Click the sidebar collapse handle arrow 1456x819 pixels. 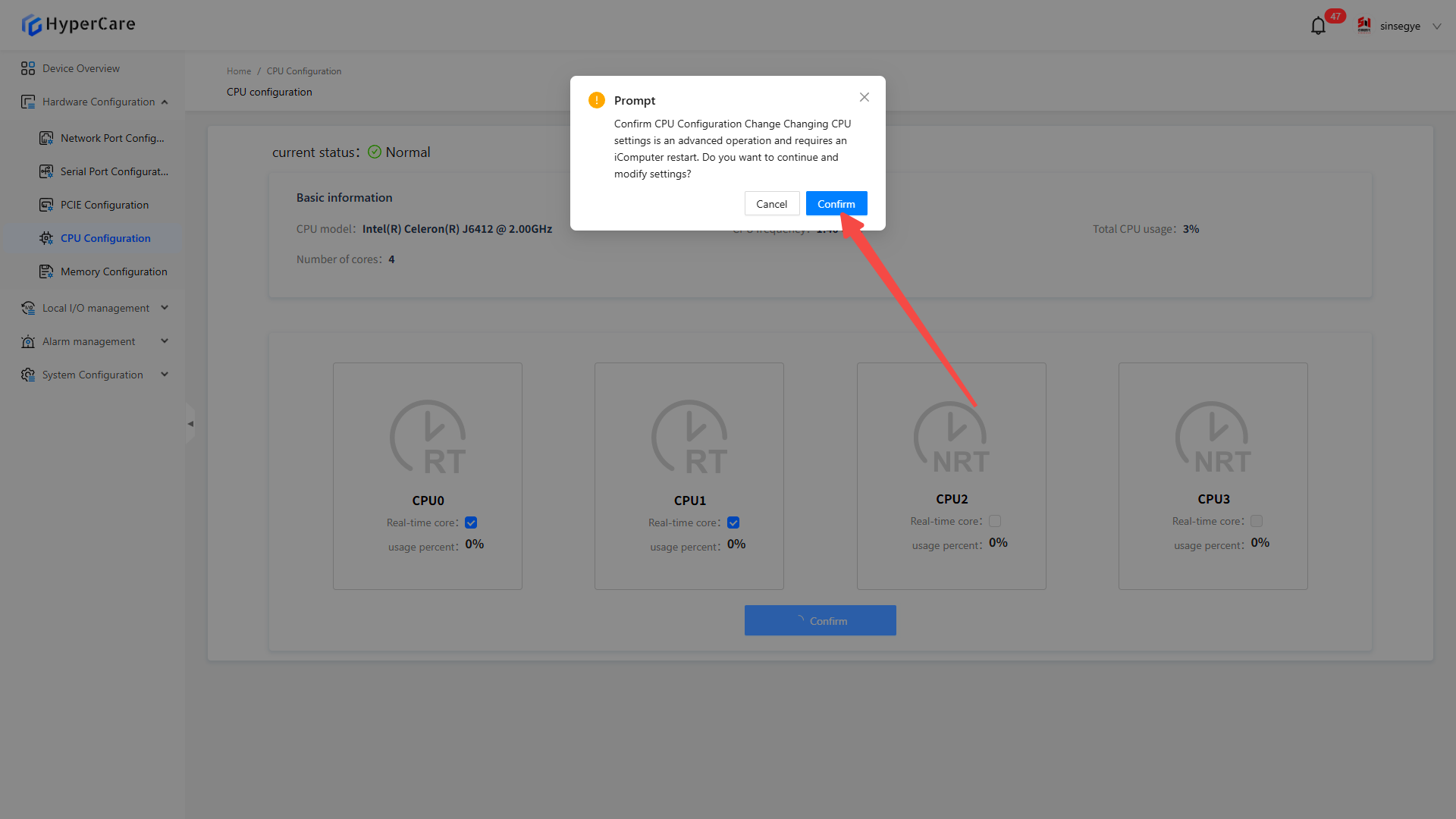pyautogui.click(x=190, y=424)
